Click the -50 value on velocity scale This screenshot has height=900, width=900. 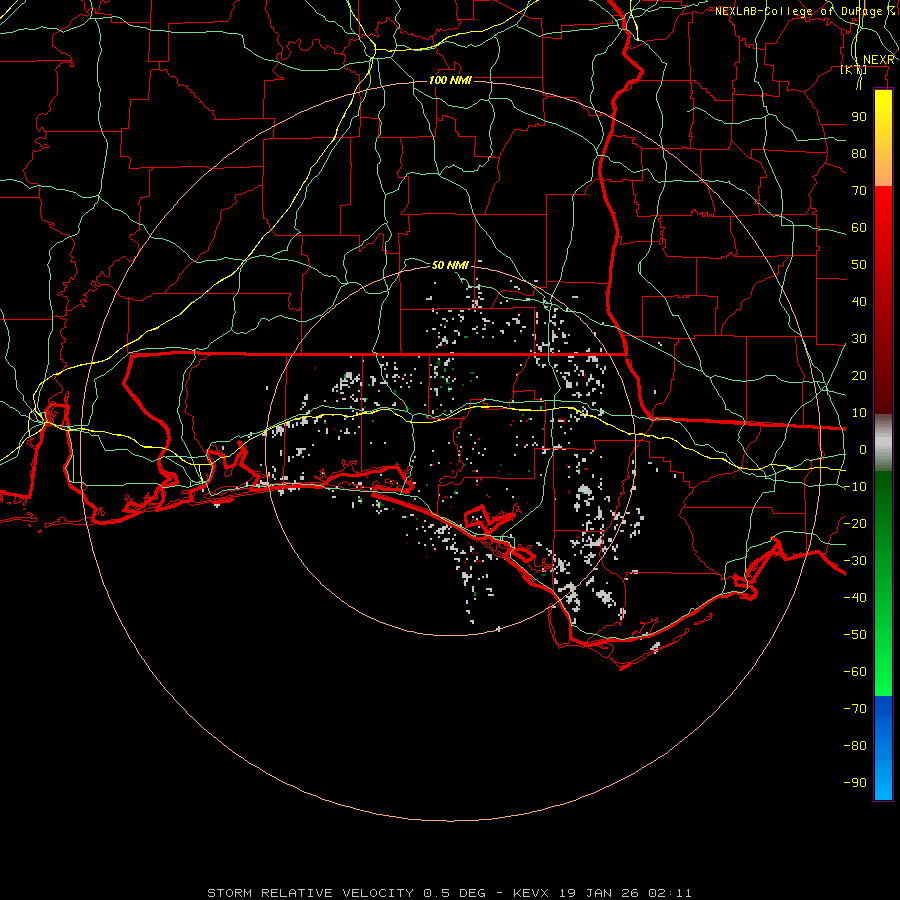point(855,634)
